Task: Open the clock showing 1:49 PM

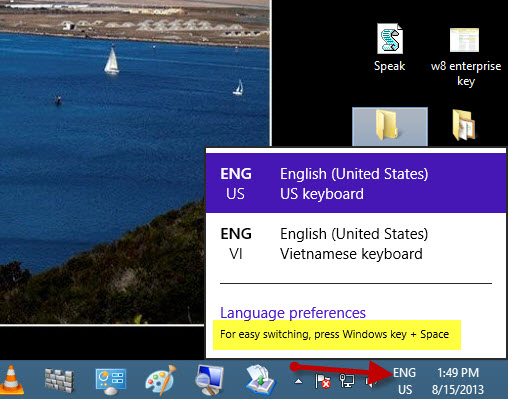Action: 458,381
